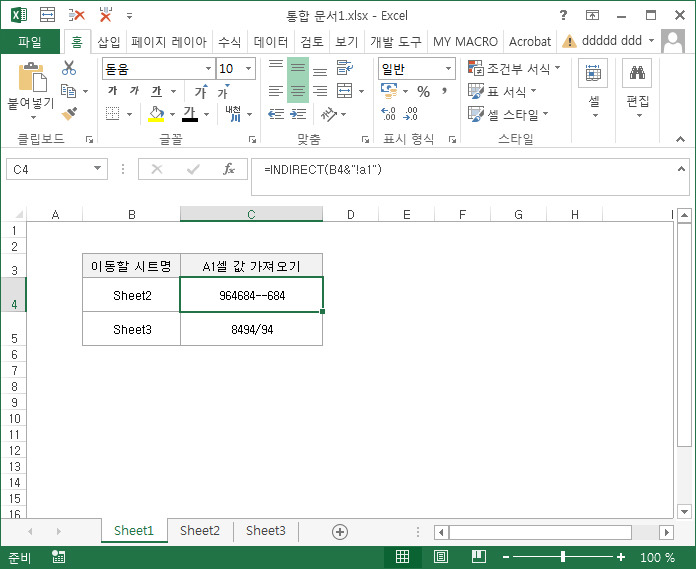Click the Copy icon
This screenshot has width=696, height=569.
point(68,91)
